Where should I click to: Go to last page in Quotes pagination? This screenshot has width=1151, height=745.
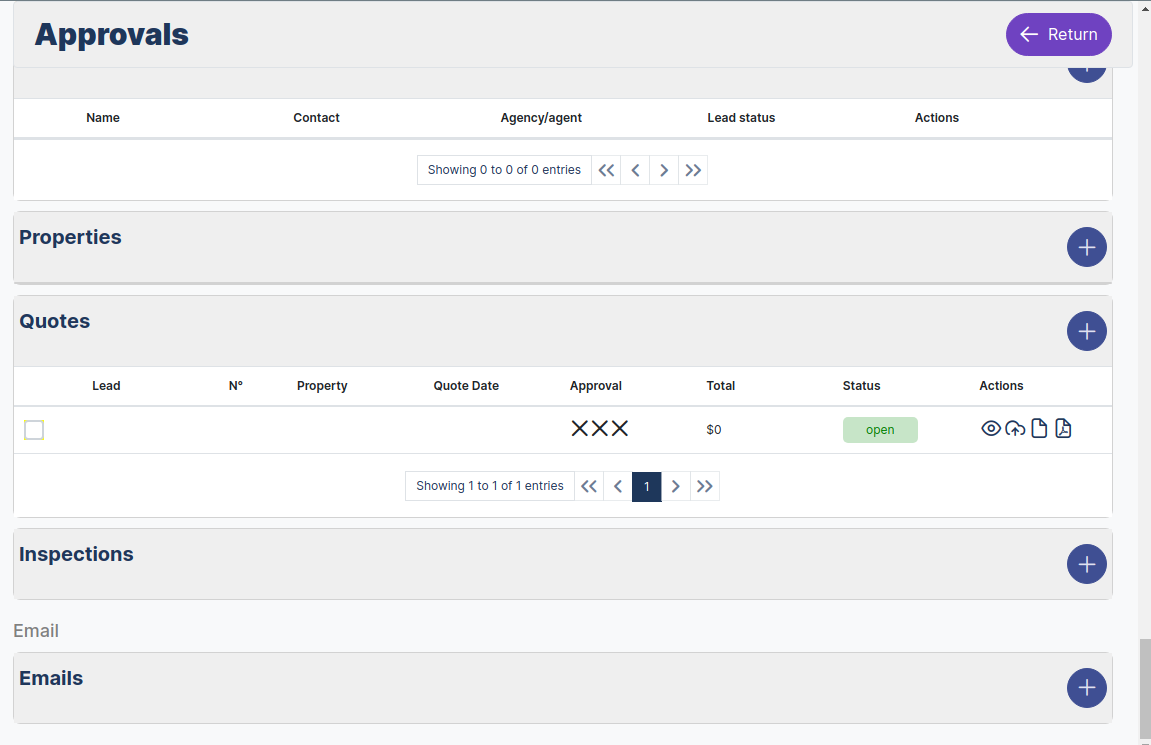(705, 486)
